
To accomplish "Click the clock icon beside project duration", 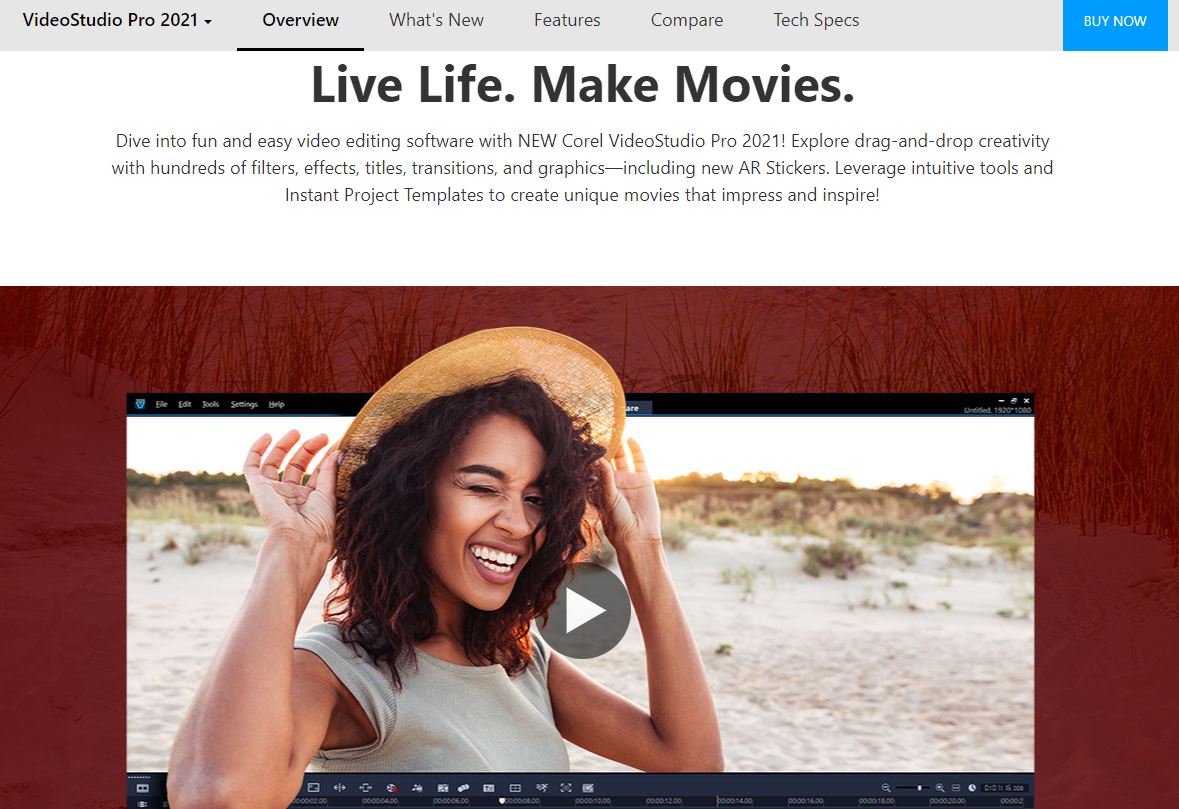I will coord(972,788).
